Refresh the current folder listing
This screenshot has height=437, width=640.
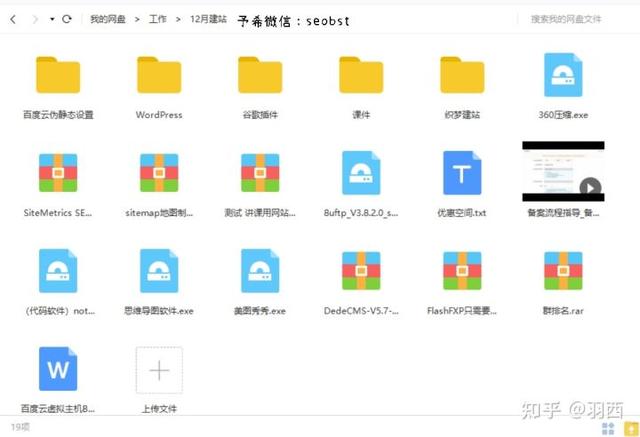click(x=67, y=19)
